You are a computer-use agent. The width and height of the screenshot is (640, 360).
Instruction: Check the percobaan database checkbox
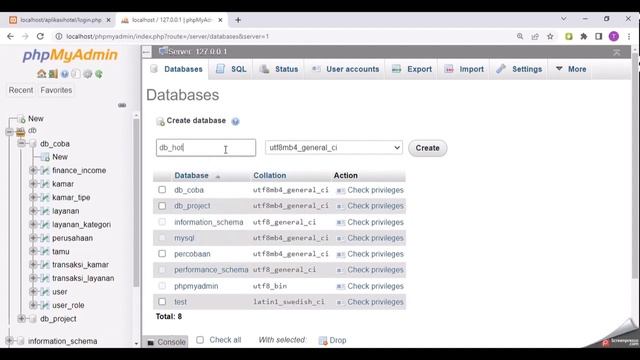[162, 254]
